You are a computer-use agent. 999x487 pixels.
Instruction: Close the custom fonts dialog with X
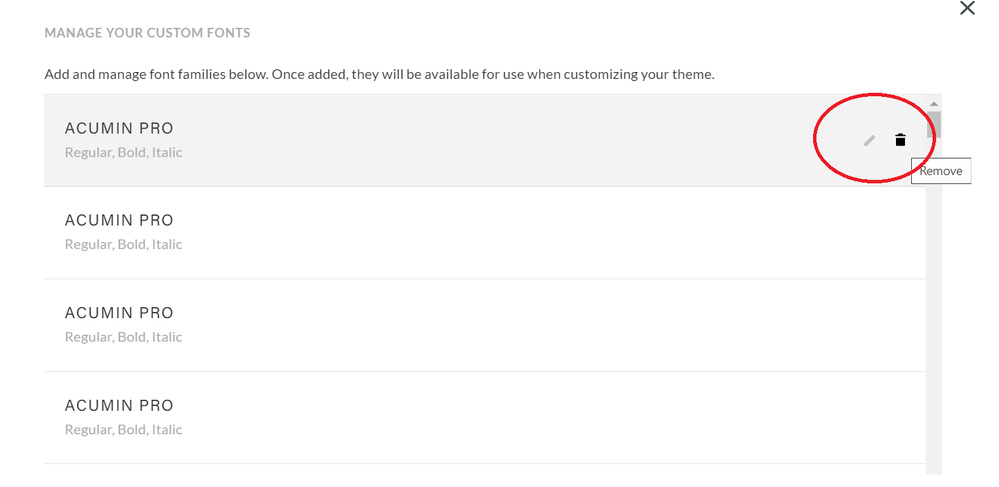(967, 9)
